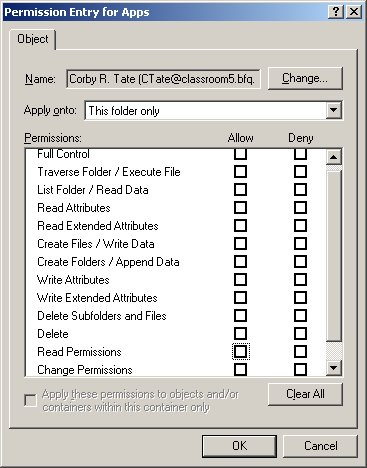Close the Permission Entry dialog

[x=354, y=12]
